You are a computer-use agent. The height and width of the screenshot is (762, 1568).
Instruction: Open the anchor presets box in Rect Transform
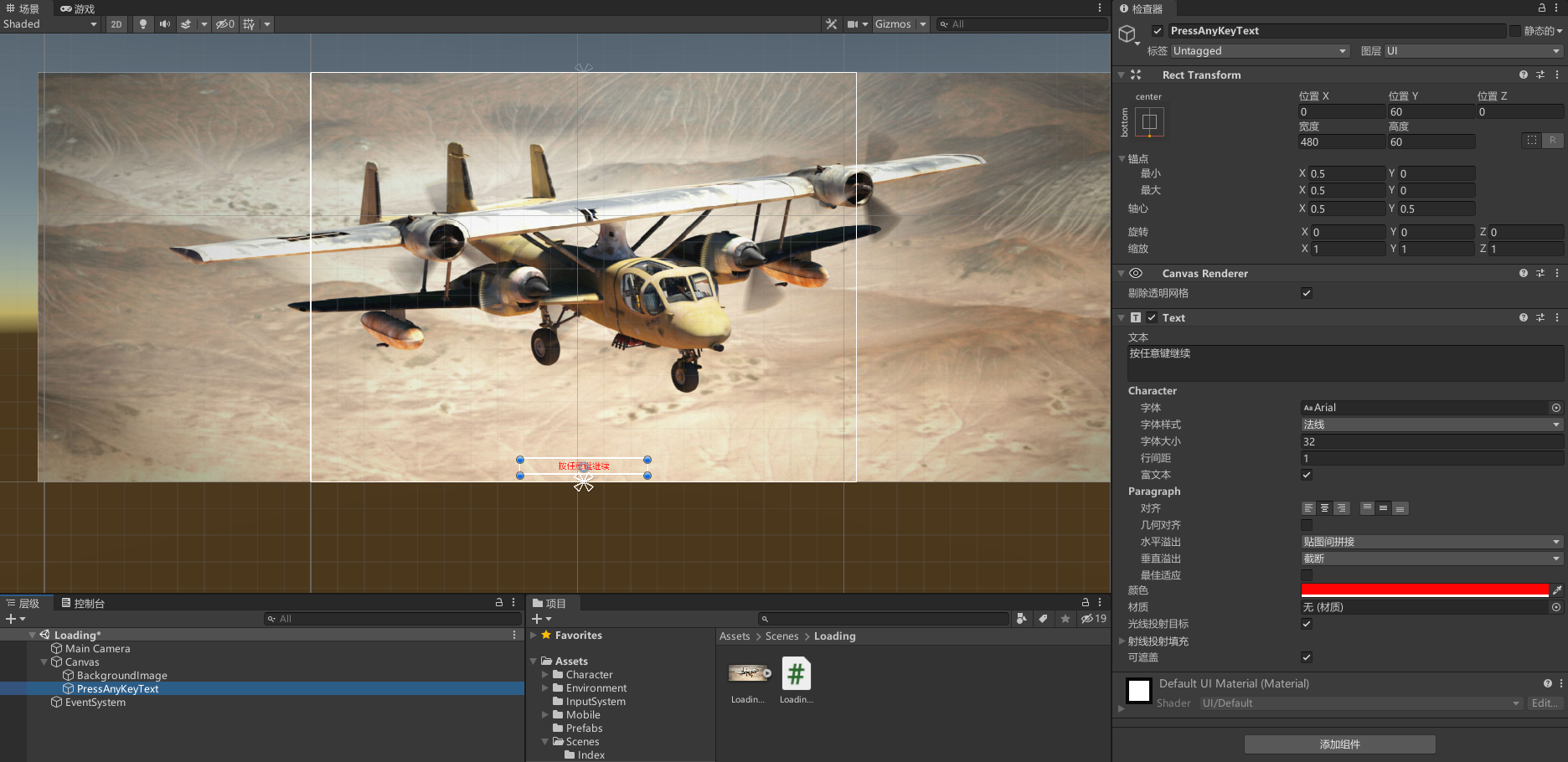tap(1149, 122)
